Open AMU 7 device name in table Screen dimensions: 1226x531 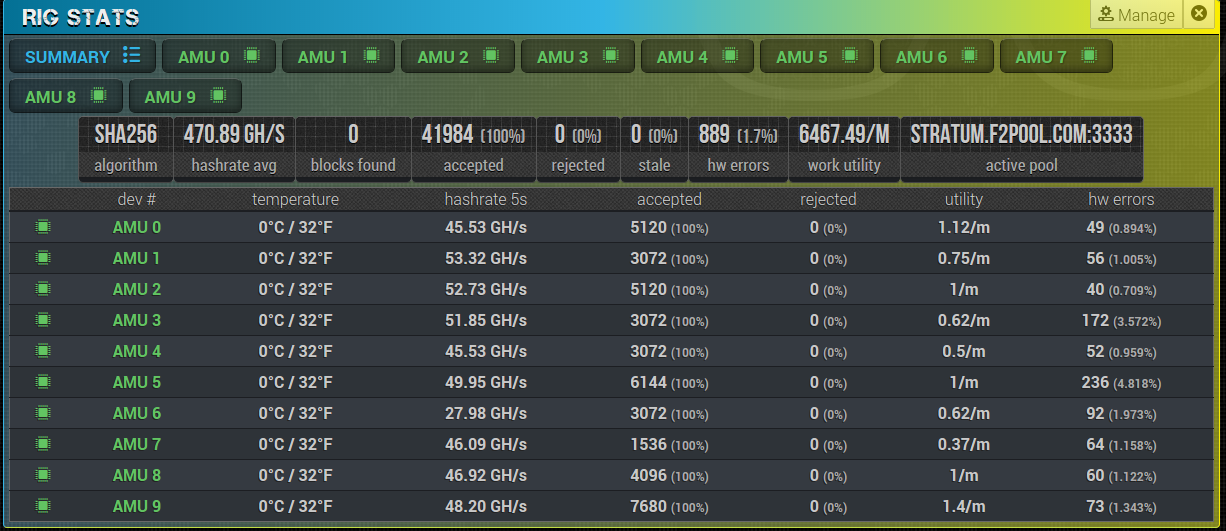pos(137,444)
